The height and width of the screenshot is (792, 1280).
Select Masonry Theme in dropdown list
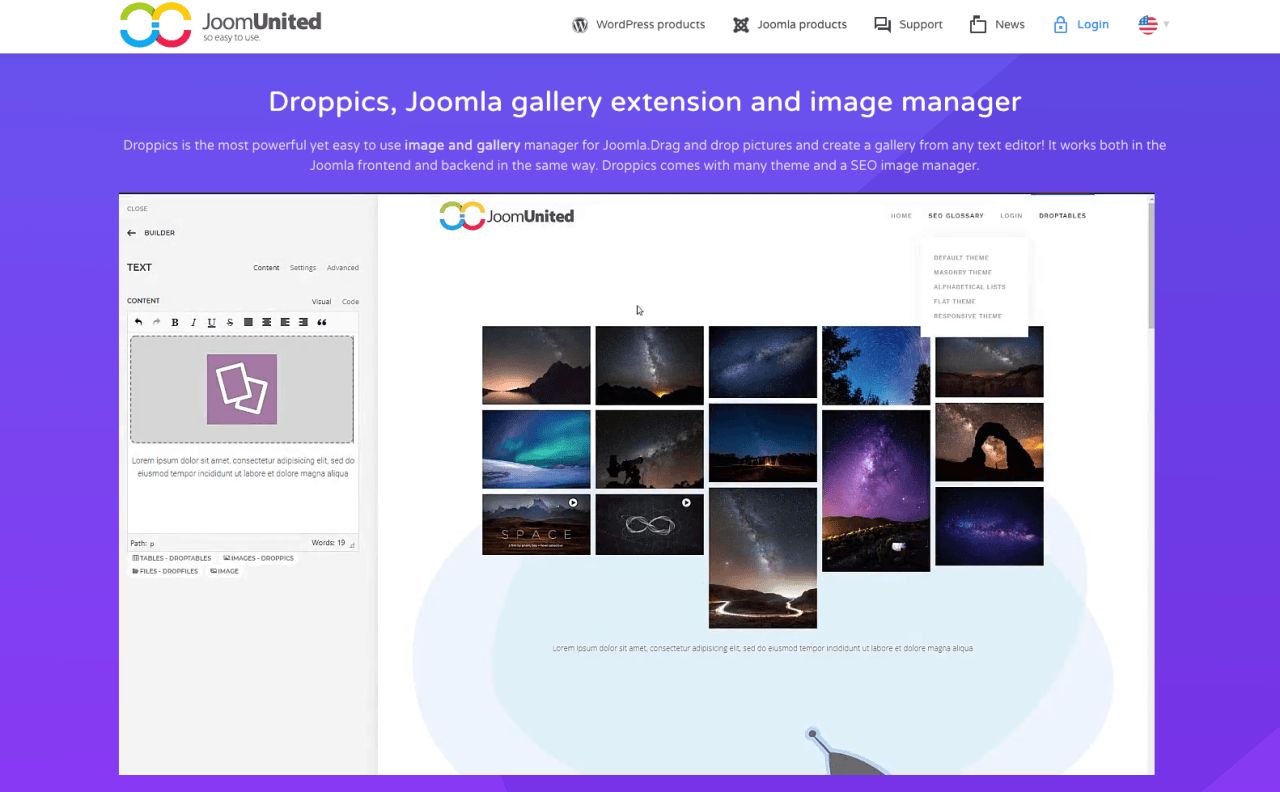962,272
